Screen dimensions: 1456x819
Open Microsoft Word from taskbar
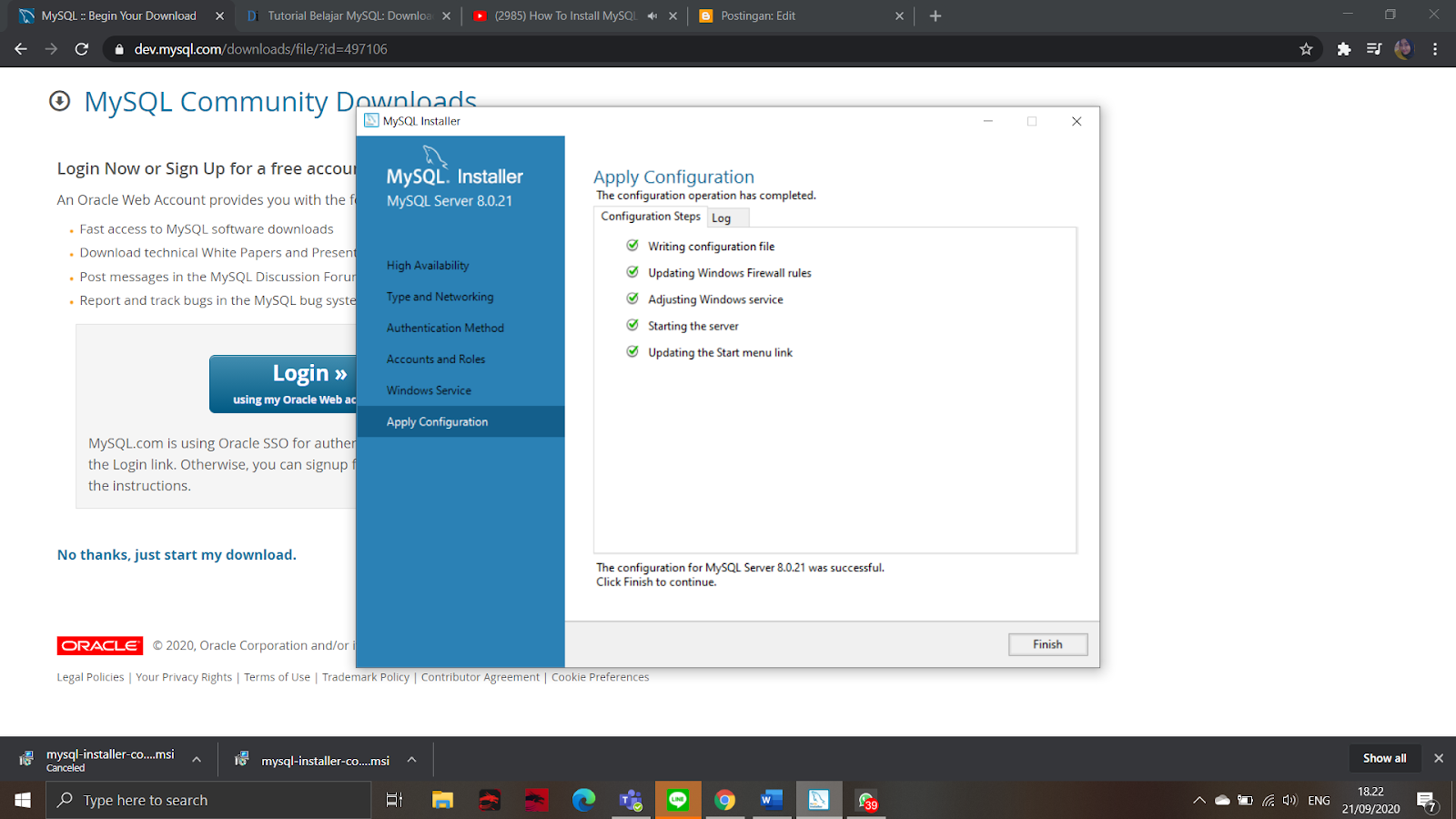(x=772, y=800)
